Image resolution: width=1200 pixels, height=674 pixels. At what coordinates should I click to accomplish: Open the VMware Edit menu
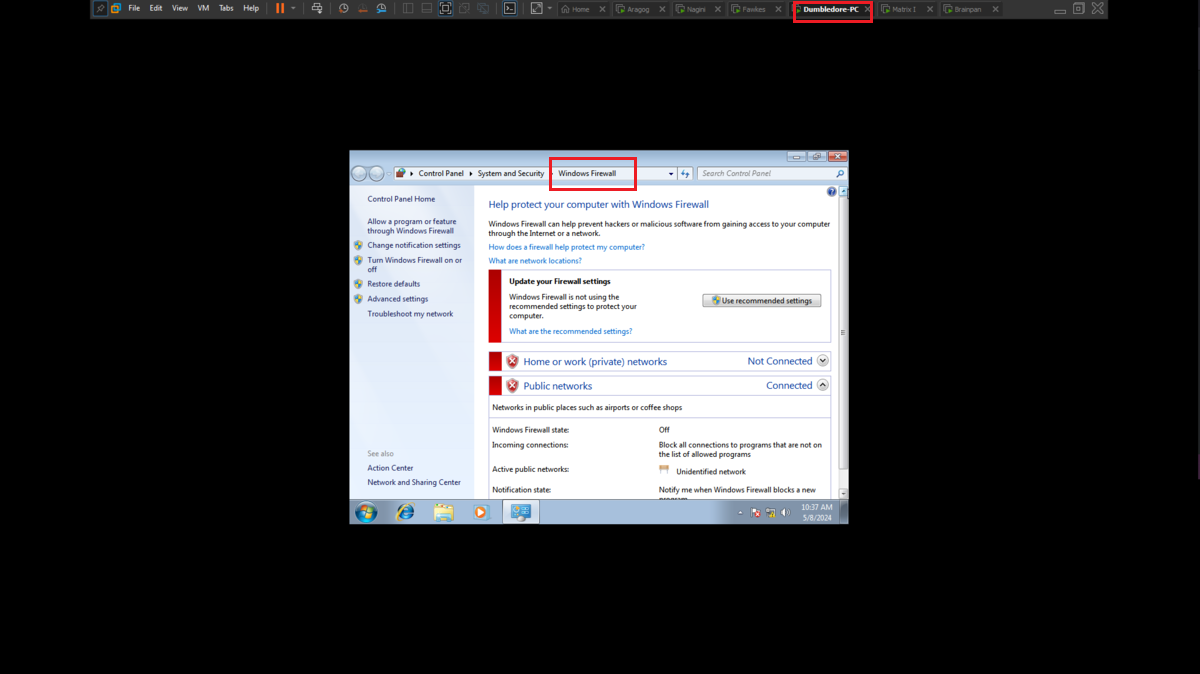tap(156, 8)
